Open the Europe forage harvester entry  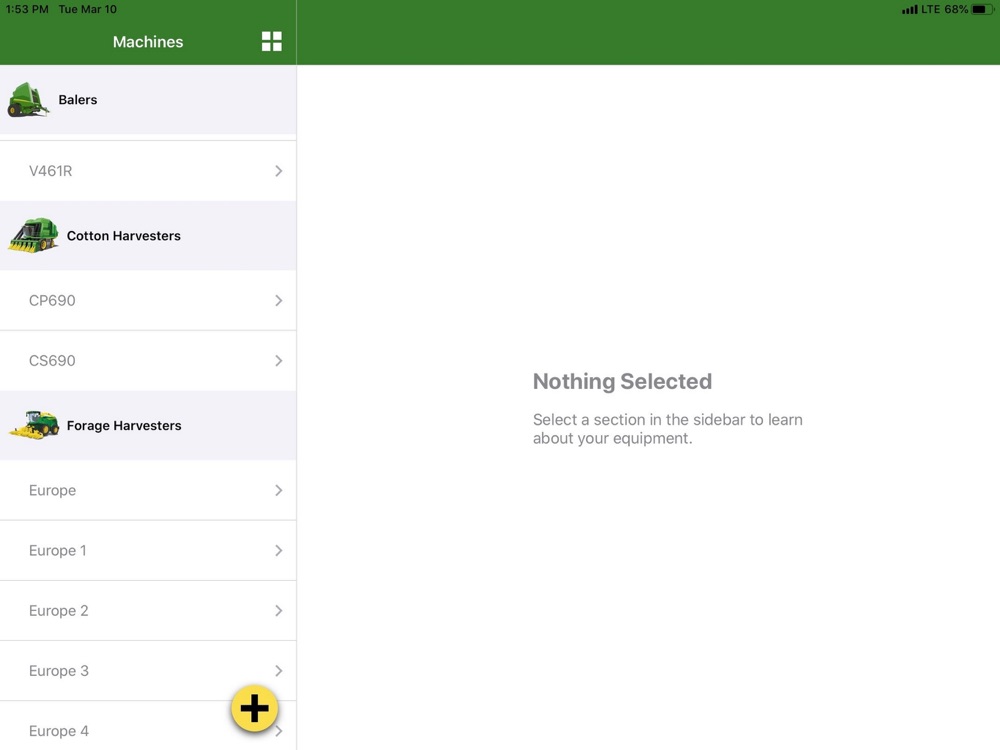(x=52, y=490)
